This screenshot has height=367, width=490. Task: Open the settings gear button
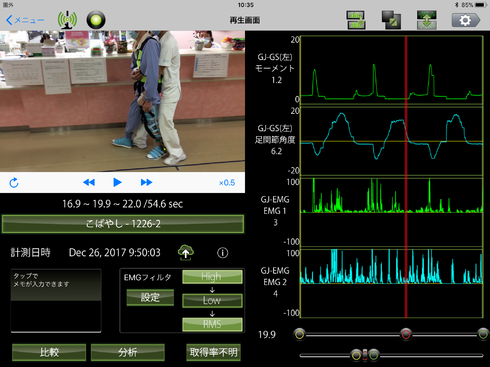pyautogui.click(x=466, y=20)
